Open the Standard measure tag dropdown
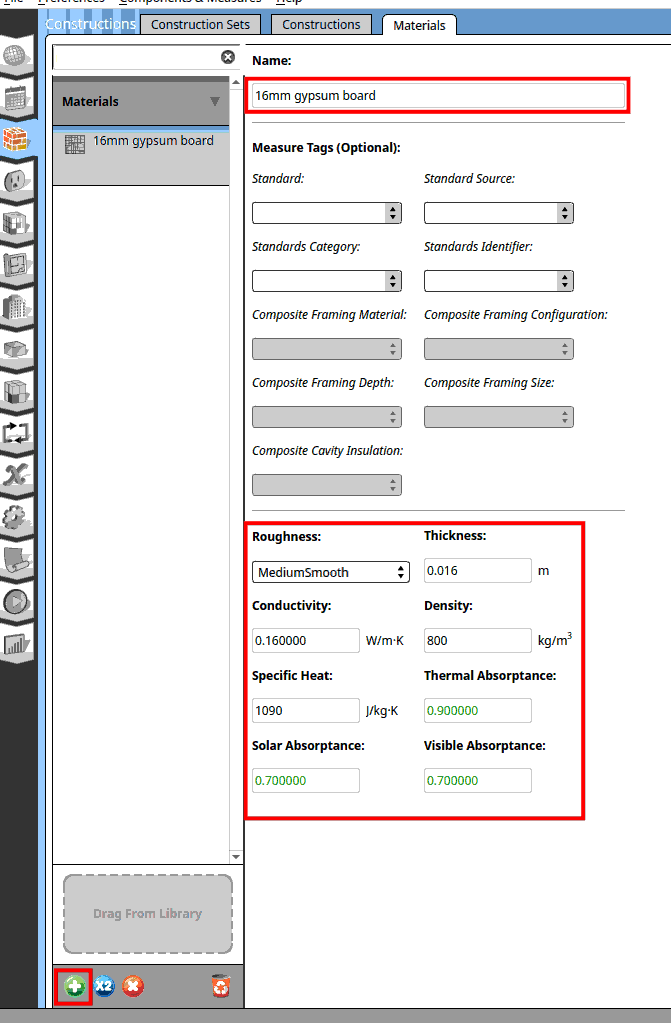 coord(326,212)
